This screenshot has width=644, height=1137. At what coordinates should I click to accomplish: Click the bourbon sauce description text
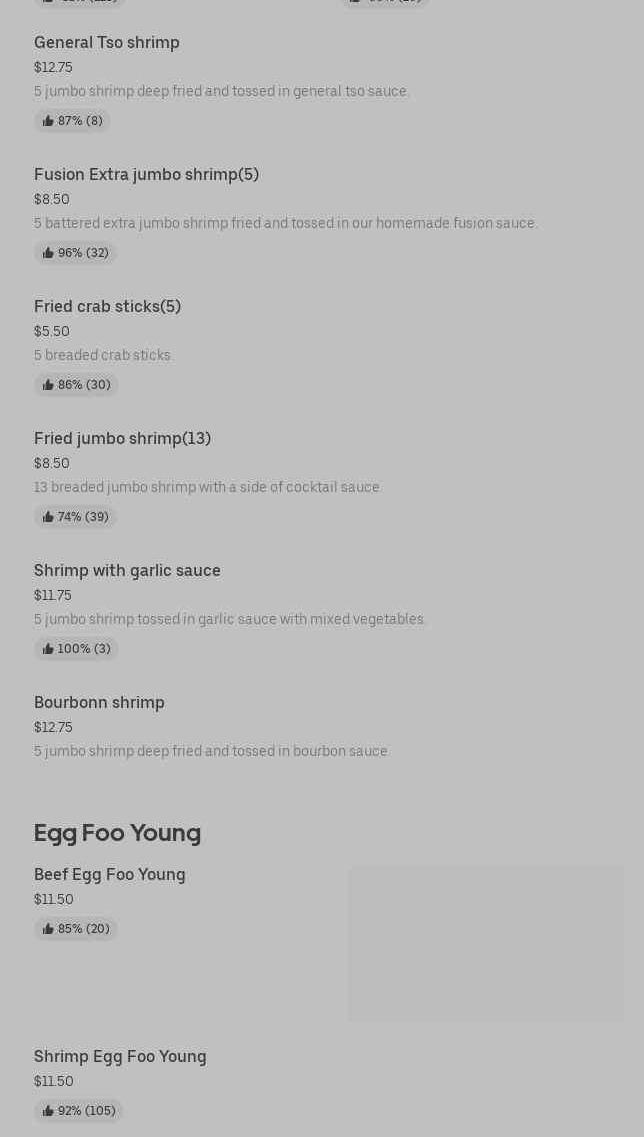pyautogui.click(x=212, y=751)
